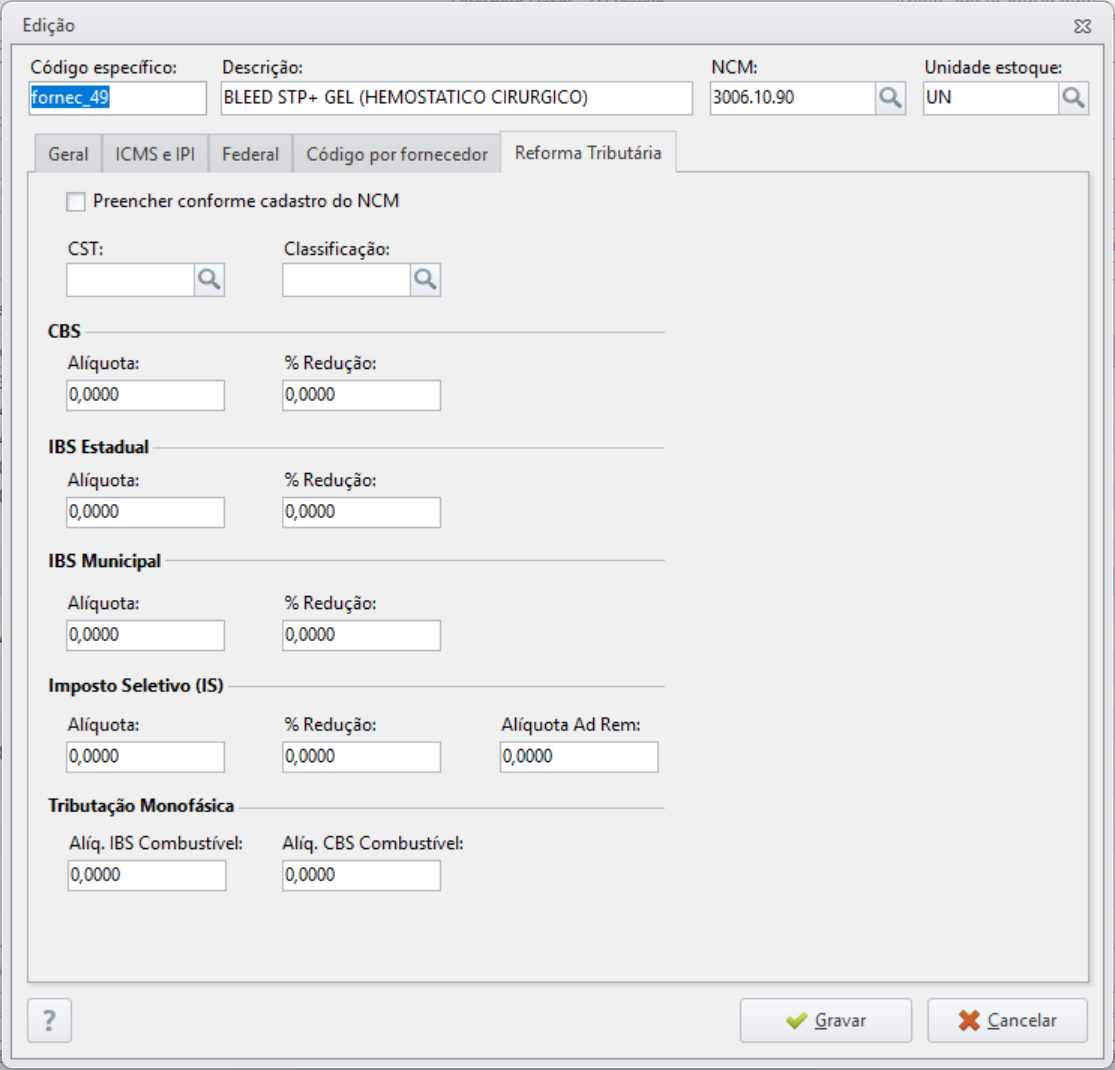1115x1070 pixels.
Task: Edit the CBS Alíquota field
Action: pyautogui.click(x=146, y=395)
